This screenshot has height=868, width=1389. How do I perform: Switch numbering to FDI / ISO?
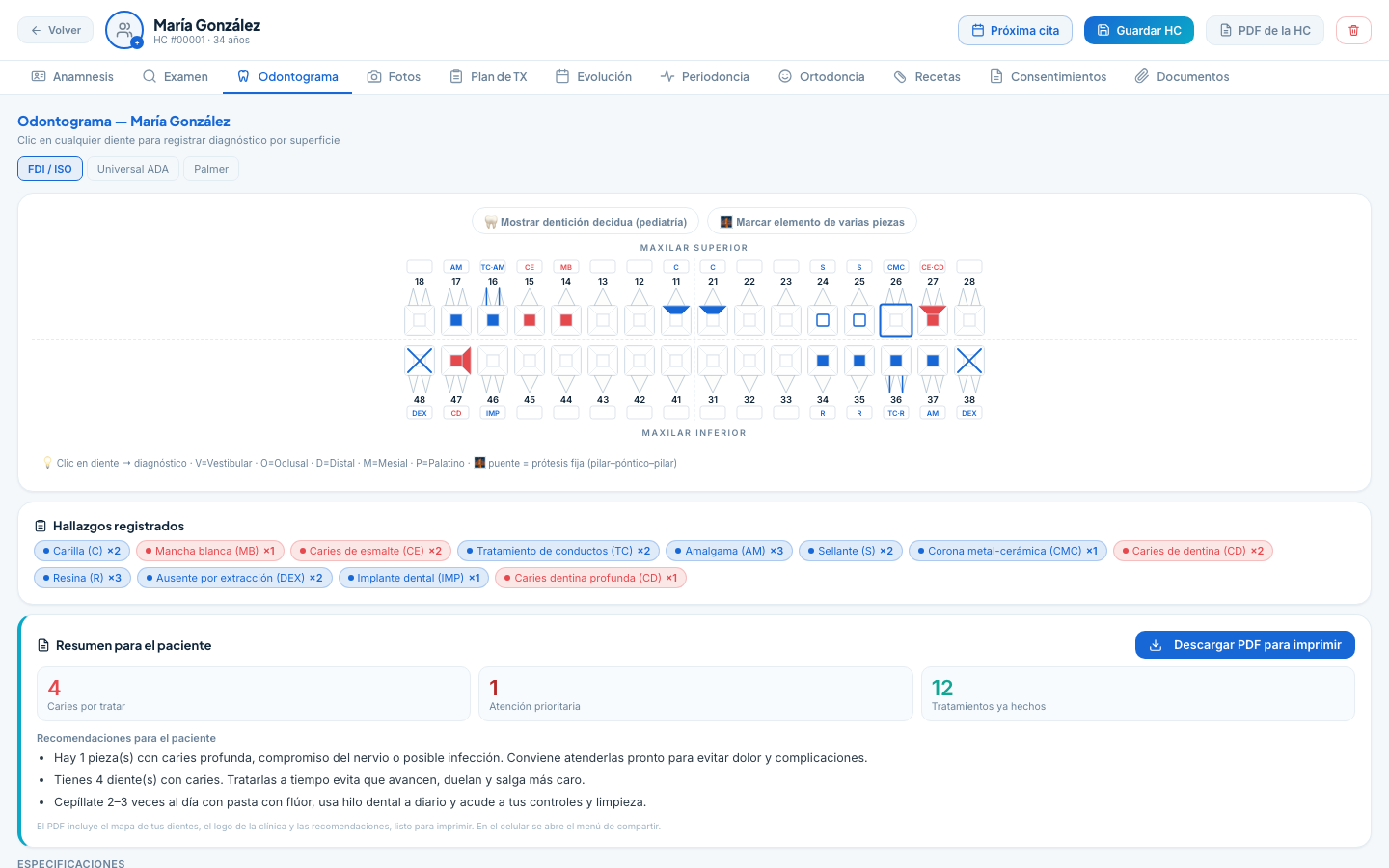pos(50,169)
